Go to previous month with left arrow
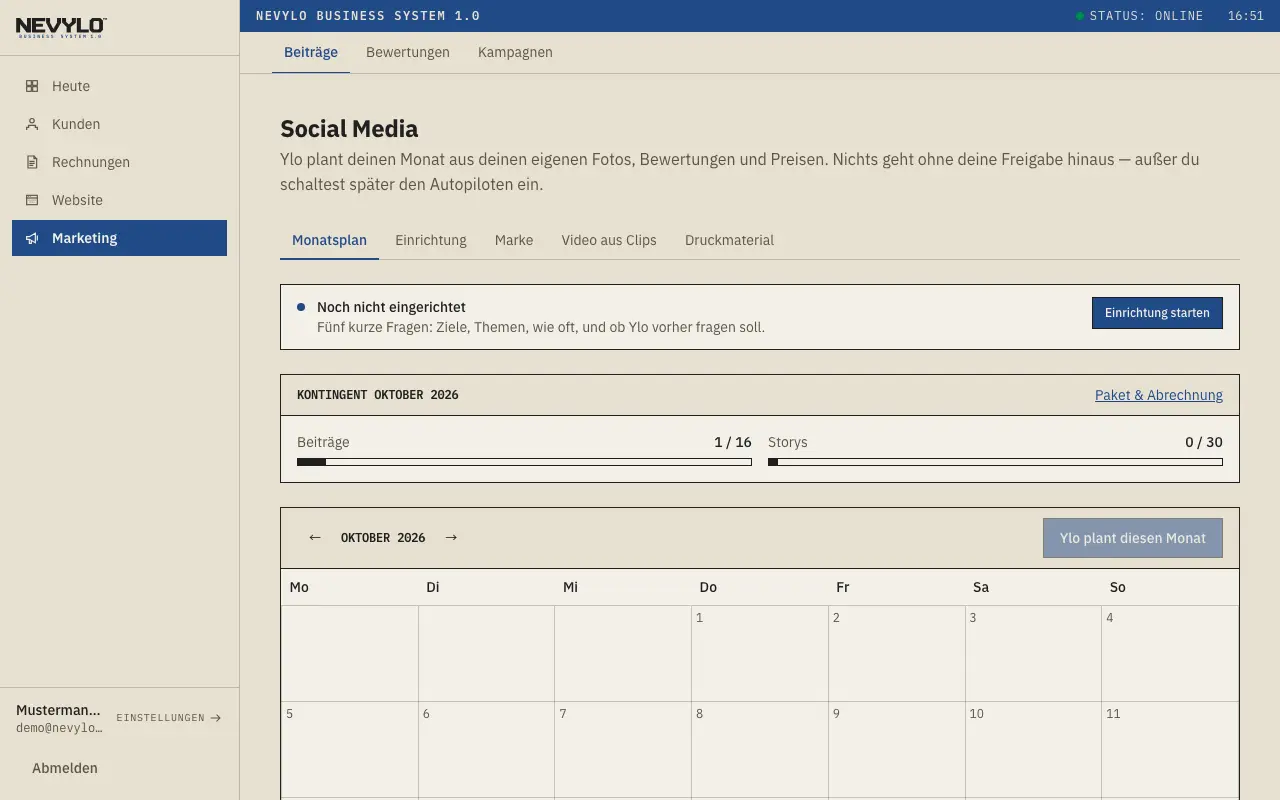The width and height of the screenshot is (1280, 800). [x=315, y=537]
